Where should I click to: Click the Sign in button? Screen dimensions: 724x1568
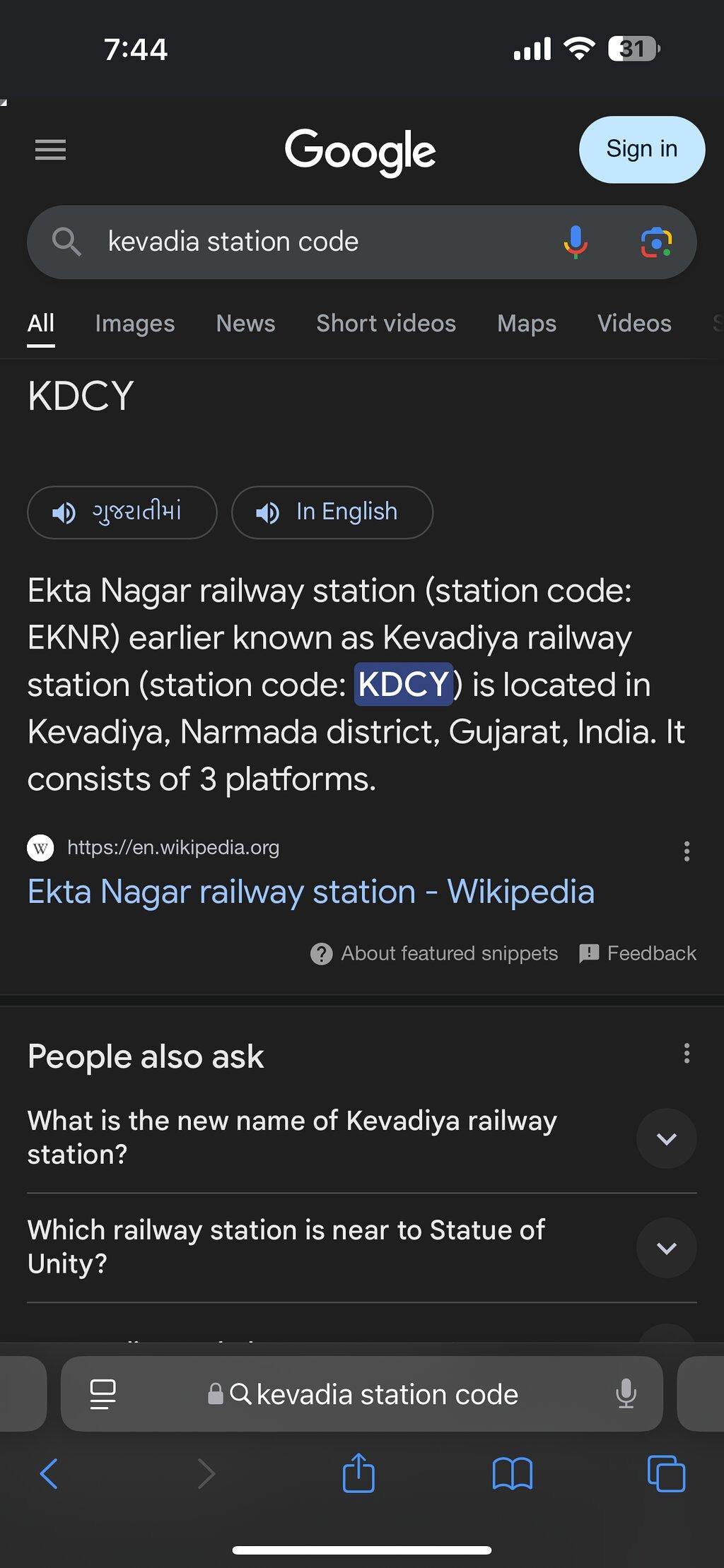coord(642,150)
